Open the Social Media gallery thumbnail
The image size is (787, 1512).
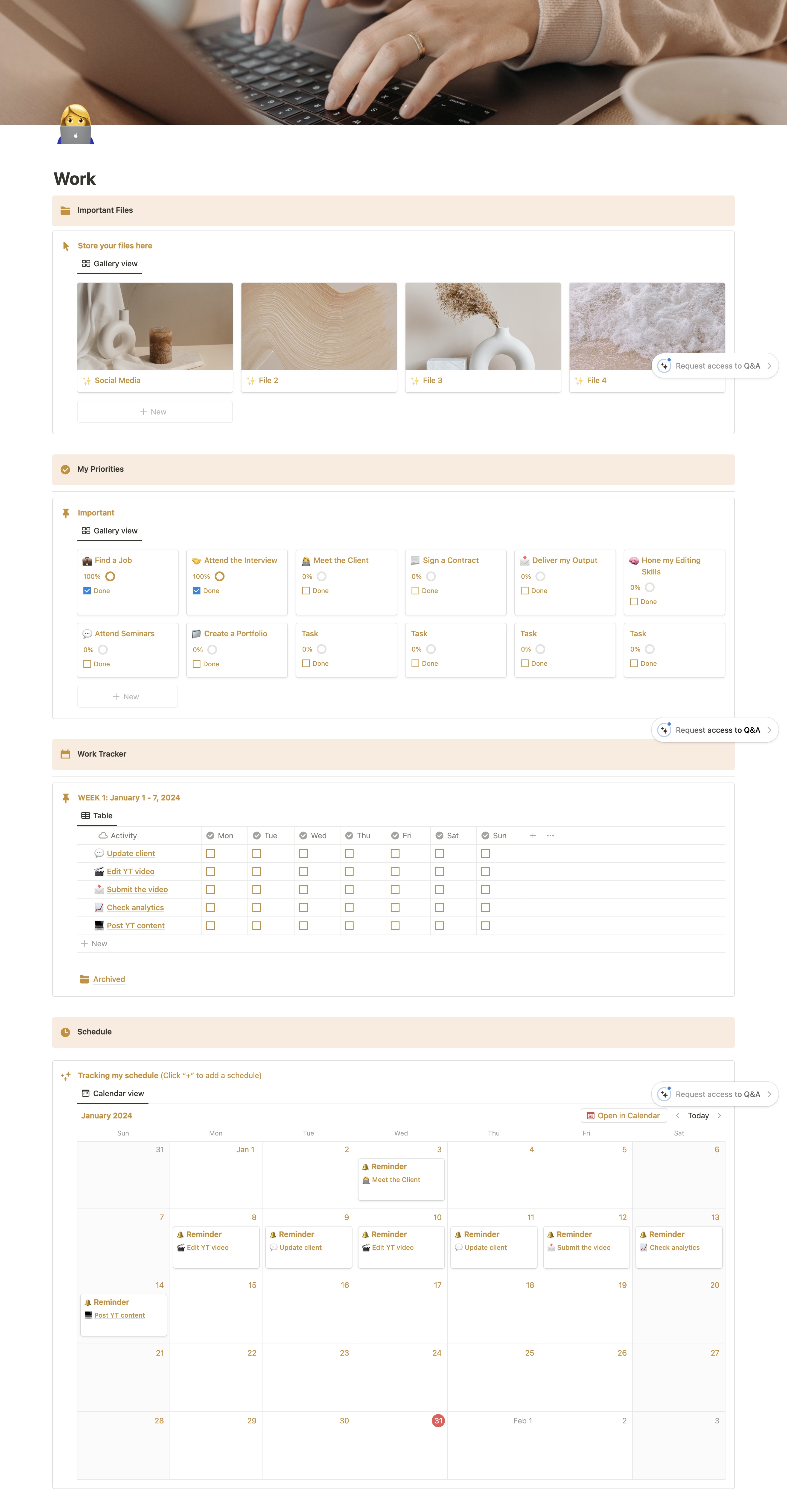(155, 326)
